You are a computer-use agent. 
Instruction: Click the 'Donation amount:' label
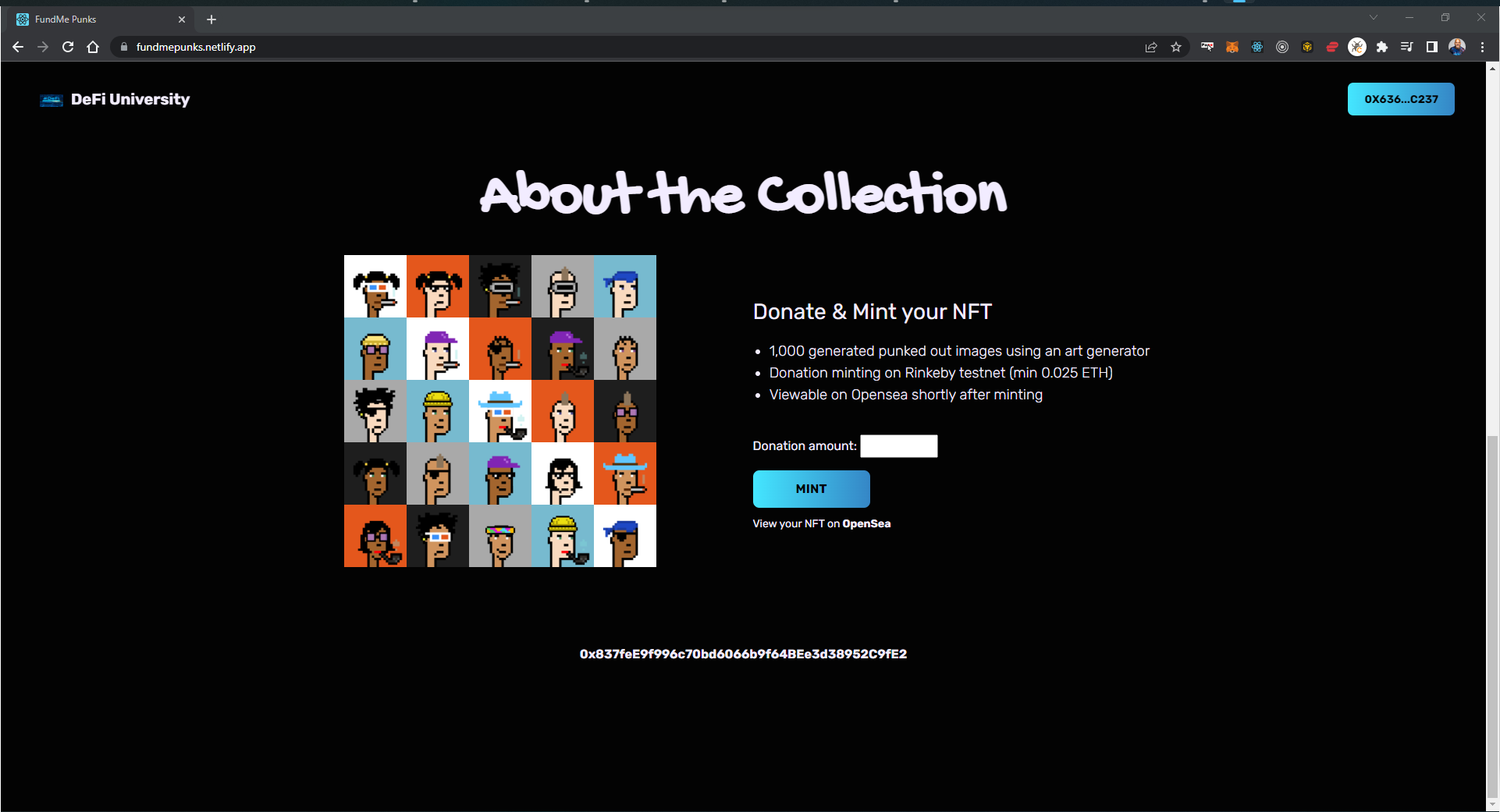[805, 446]
